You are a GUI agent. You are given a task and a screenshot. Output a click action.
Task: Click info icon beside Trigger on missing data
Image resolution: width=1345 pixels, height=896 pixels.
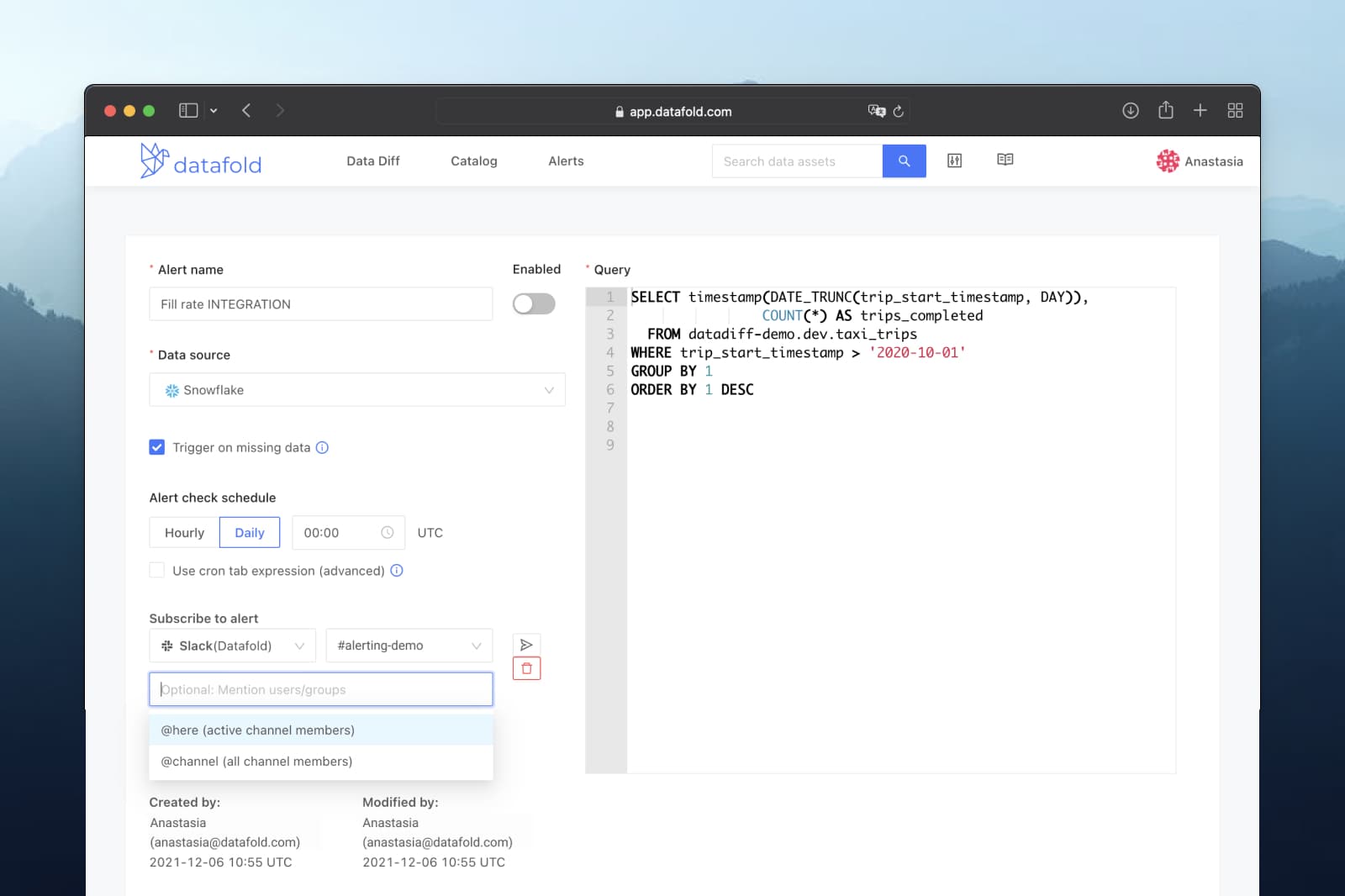[x=322, y=447]
